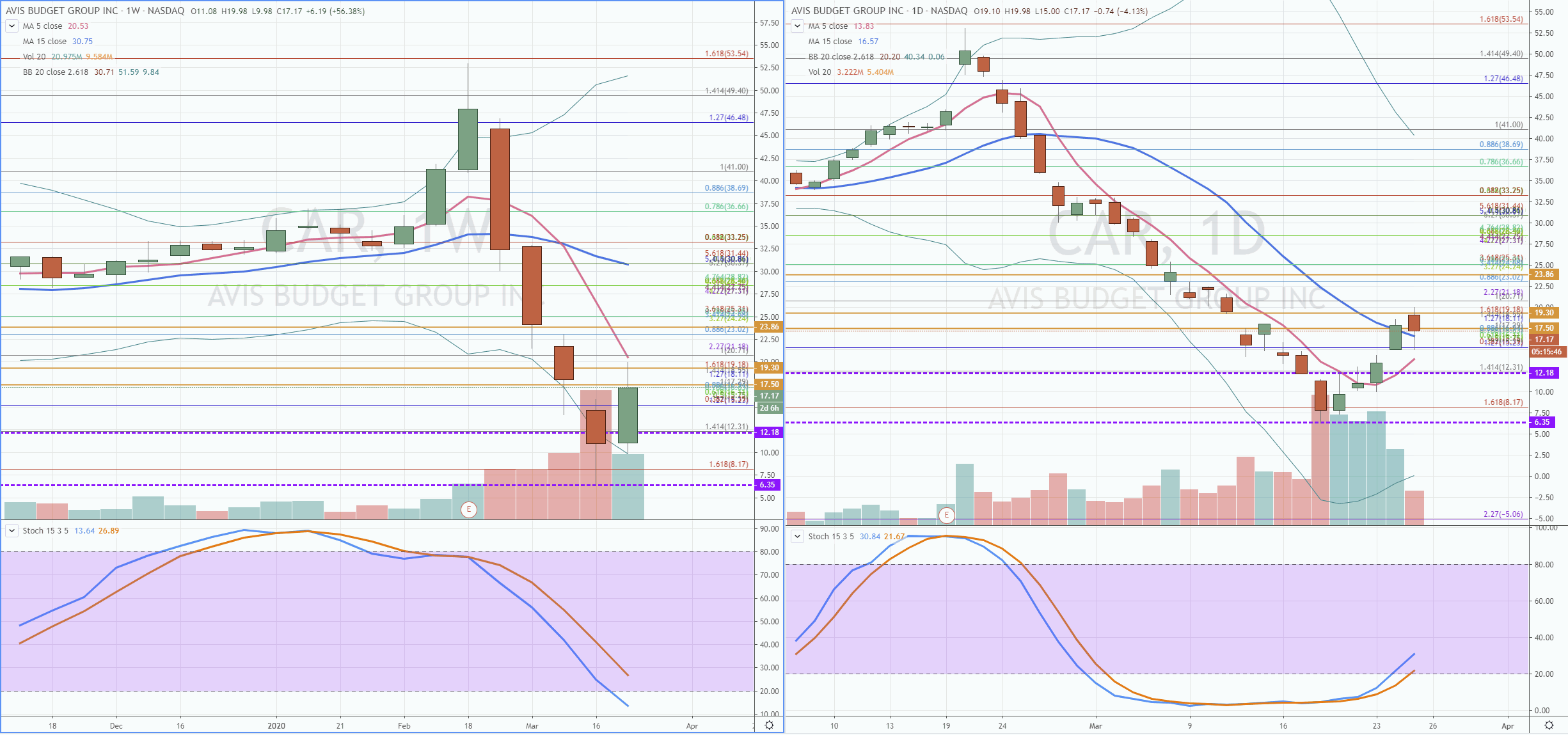Open chart settings gear on weekly chart

[x=770, y=725]
